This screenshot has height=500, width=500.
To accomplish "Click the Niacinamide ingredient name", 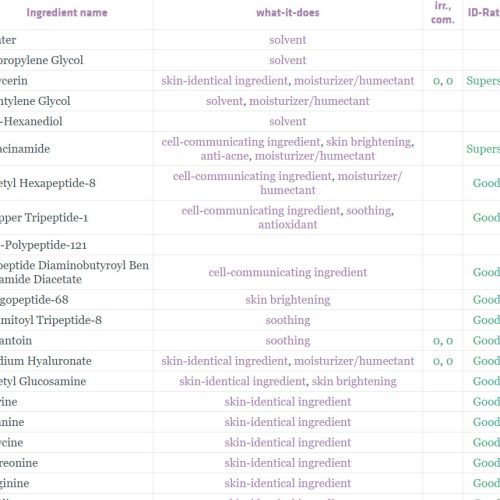I will coord(25,149).
